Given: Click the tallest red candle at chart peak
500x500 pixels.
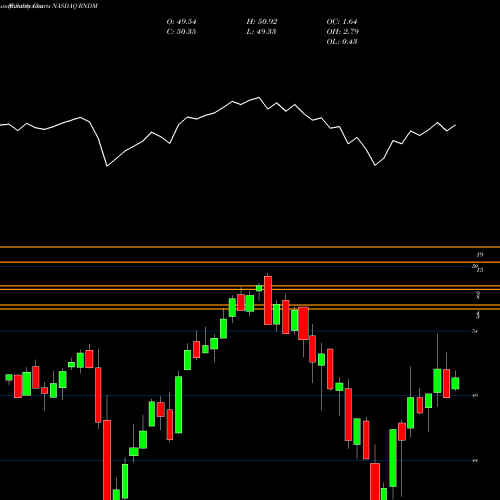Looking at the screenshot, I should pyautogui.click(x=268, y=300).
